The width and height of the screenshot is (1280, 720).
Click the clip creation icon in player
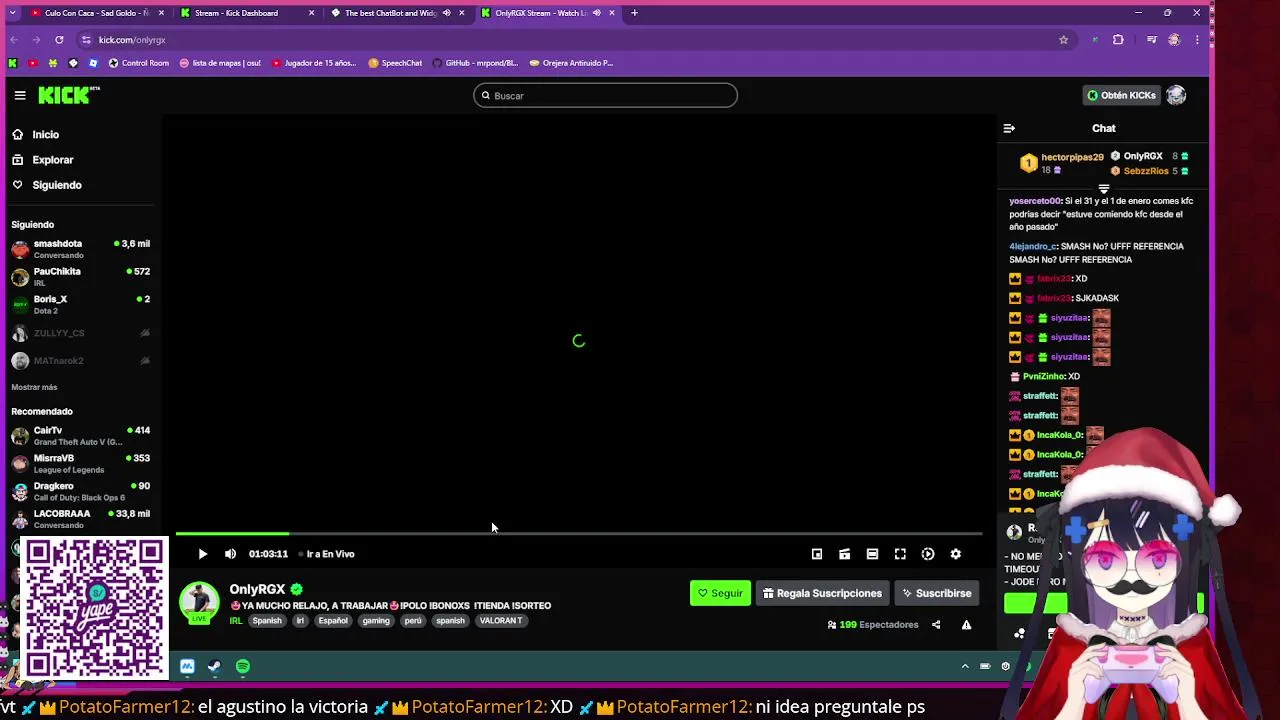point(845,554)
